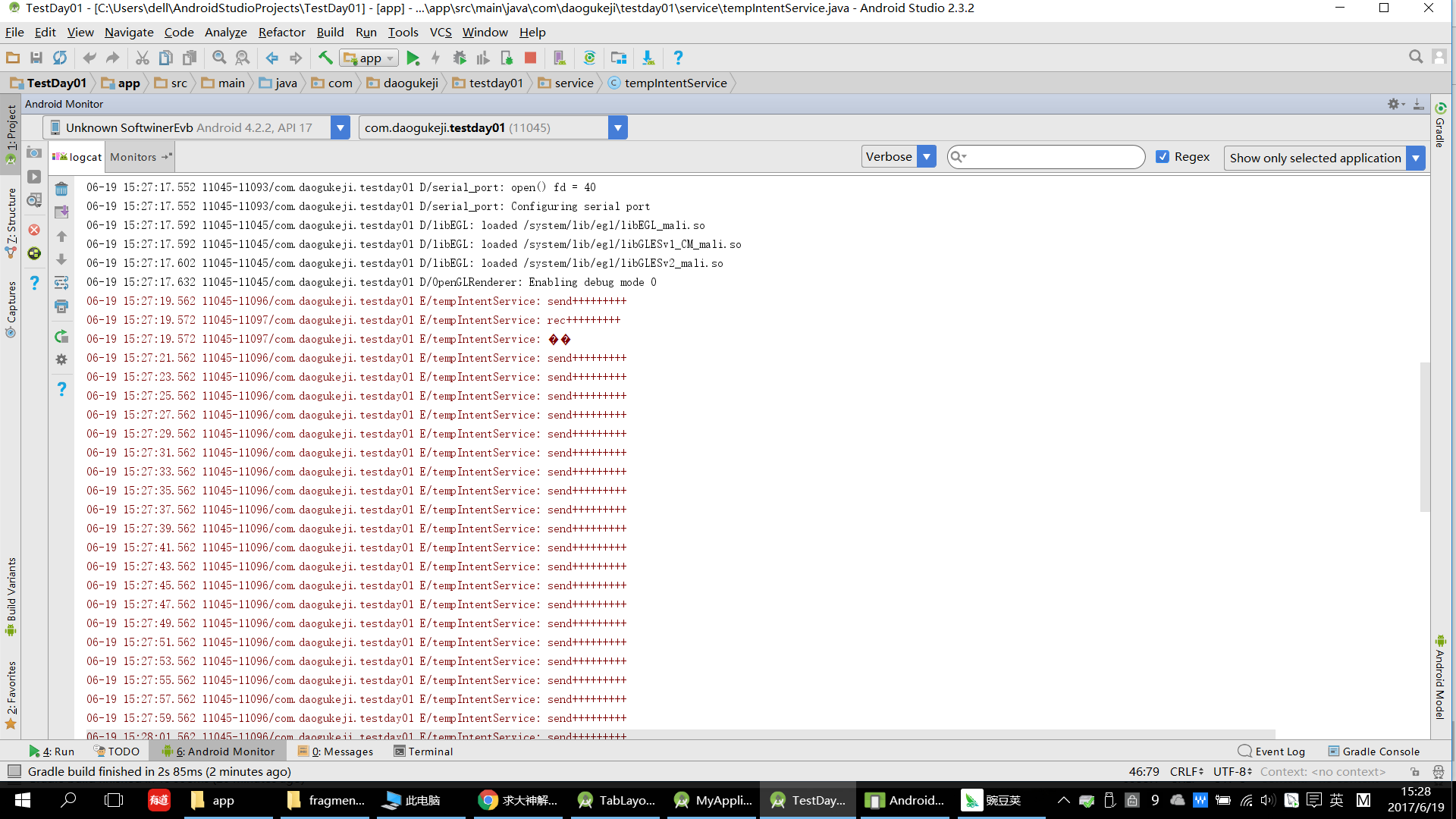Open the Captures side panel
Viewport: 1456px width, 819px height.
point(11,309)
